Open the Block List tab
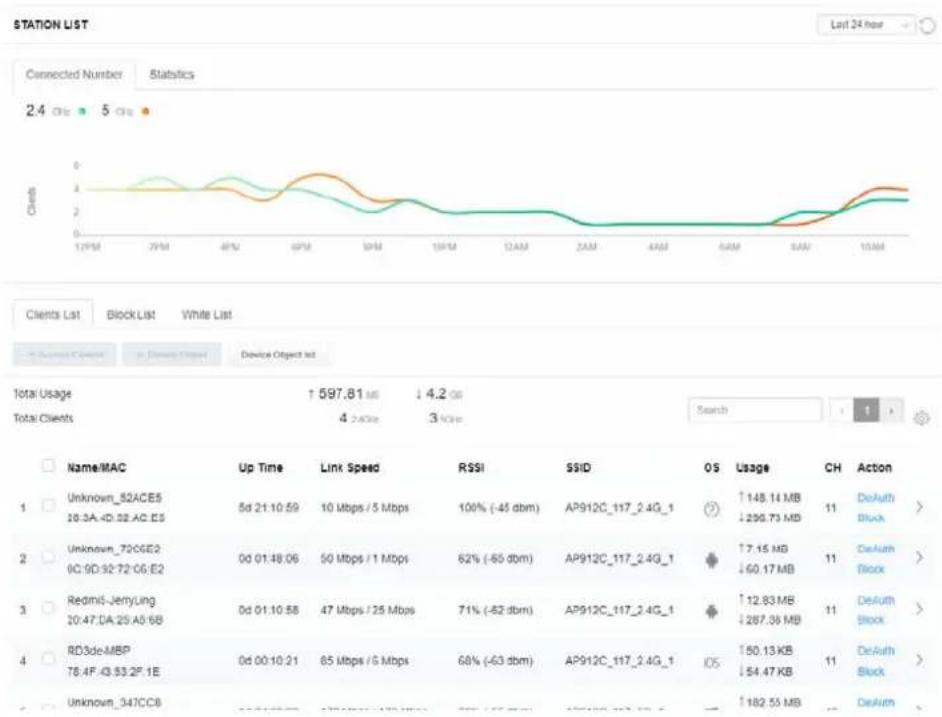This screenshot has height=717, width=942. coord(131,314)
